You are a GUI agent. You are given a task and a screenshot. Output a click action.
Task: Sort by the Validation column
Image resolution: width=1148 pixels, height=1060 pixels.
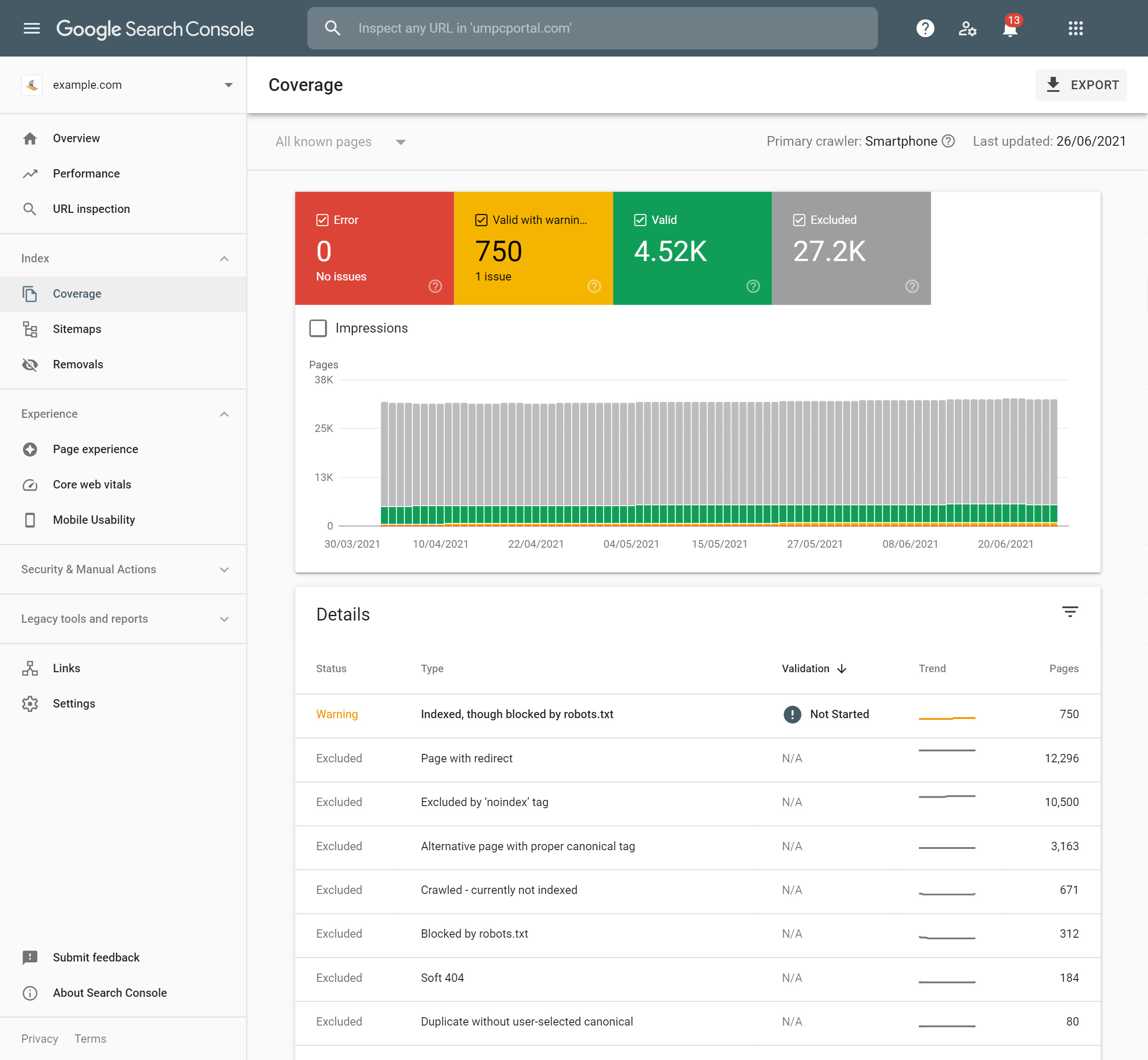coord(814,669)
